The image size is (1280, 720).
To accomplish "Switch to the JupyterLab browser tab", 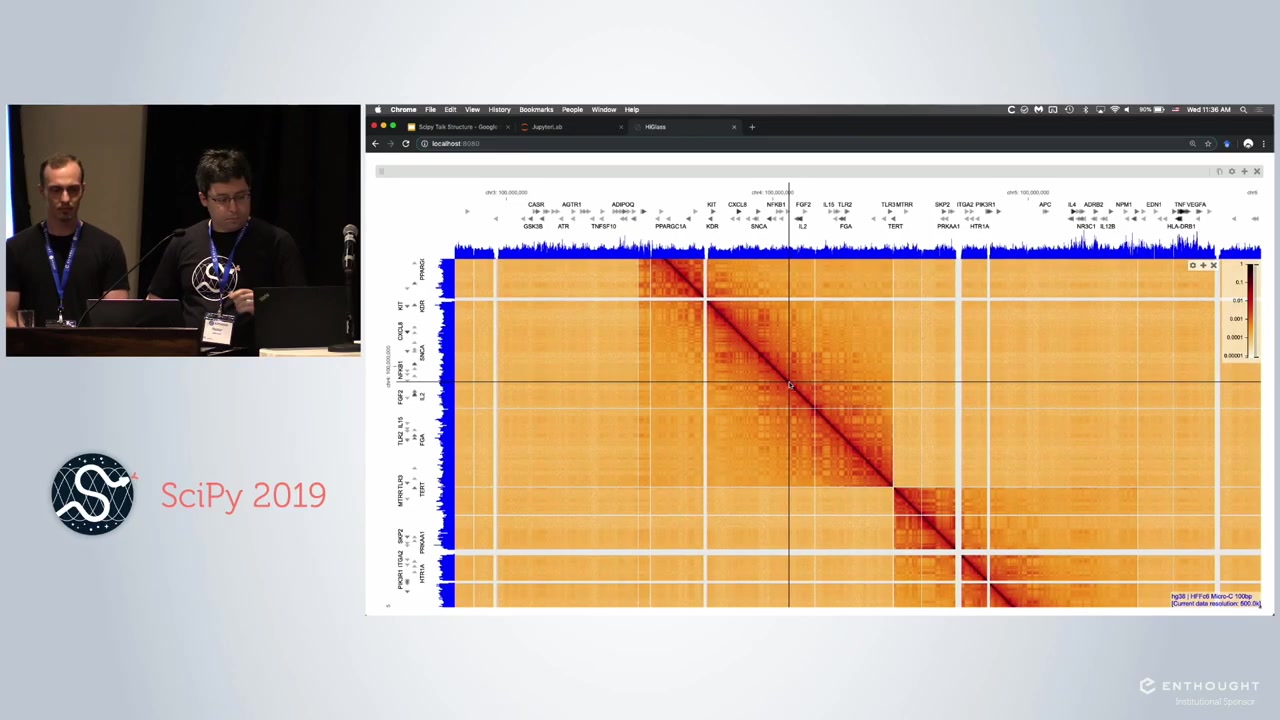I will coord(547,127).
